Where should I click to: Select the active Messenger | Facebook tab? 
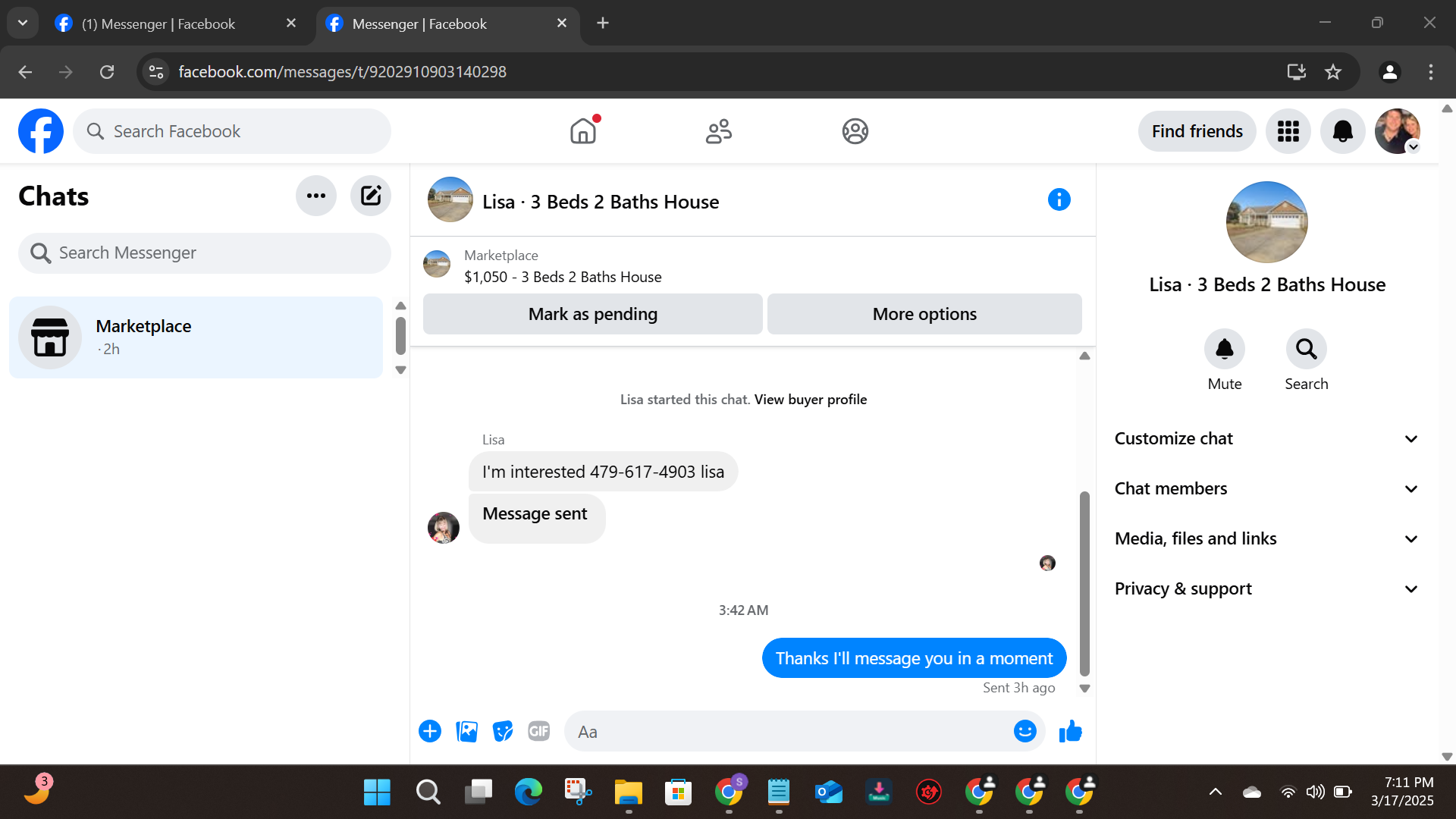click(447, 24)
